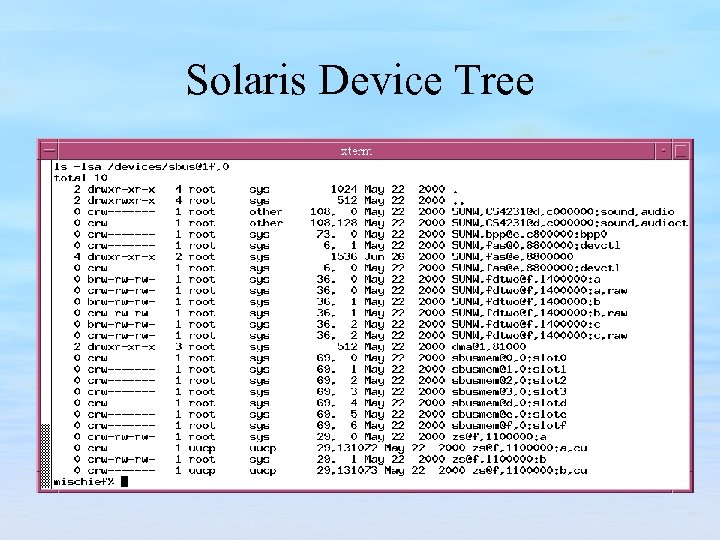Click the mischief% shell prompt
The image size is (720, 540).
(84, 482)
